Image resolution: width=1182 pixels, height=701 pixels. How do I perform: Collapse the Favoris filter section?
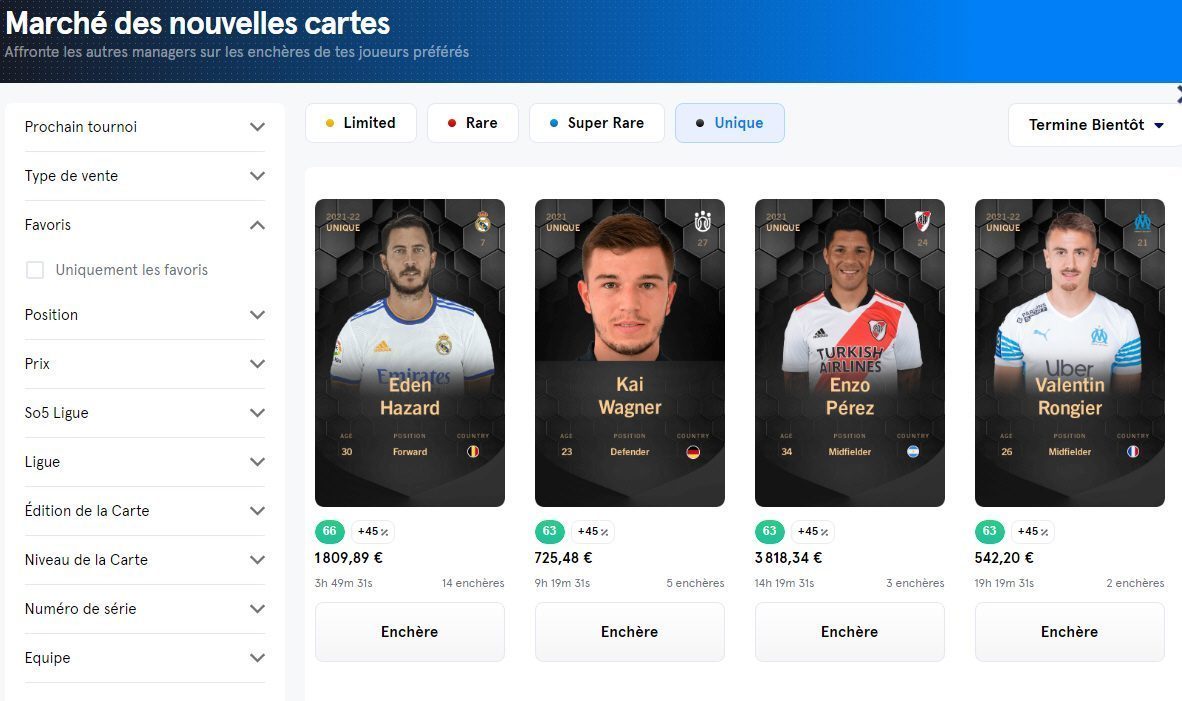(145, 225)
